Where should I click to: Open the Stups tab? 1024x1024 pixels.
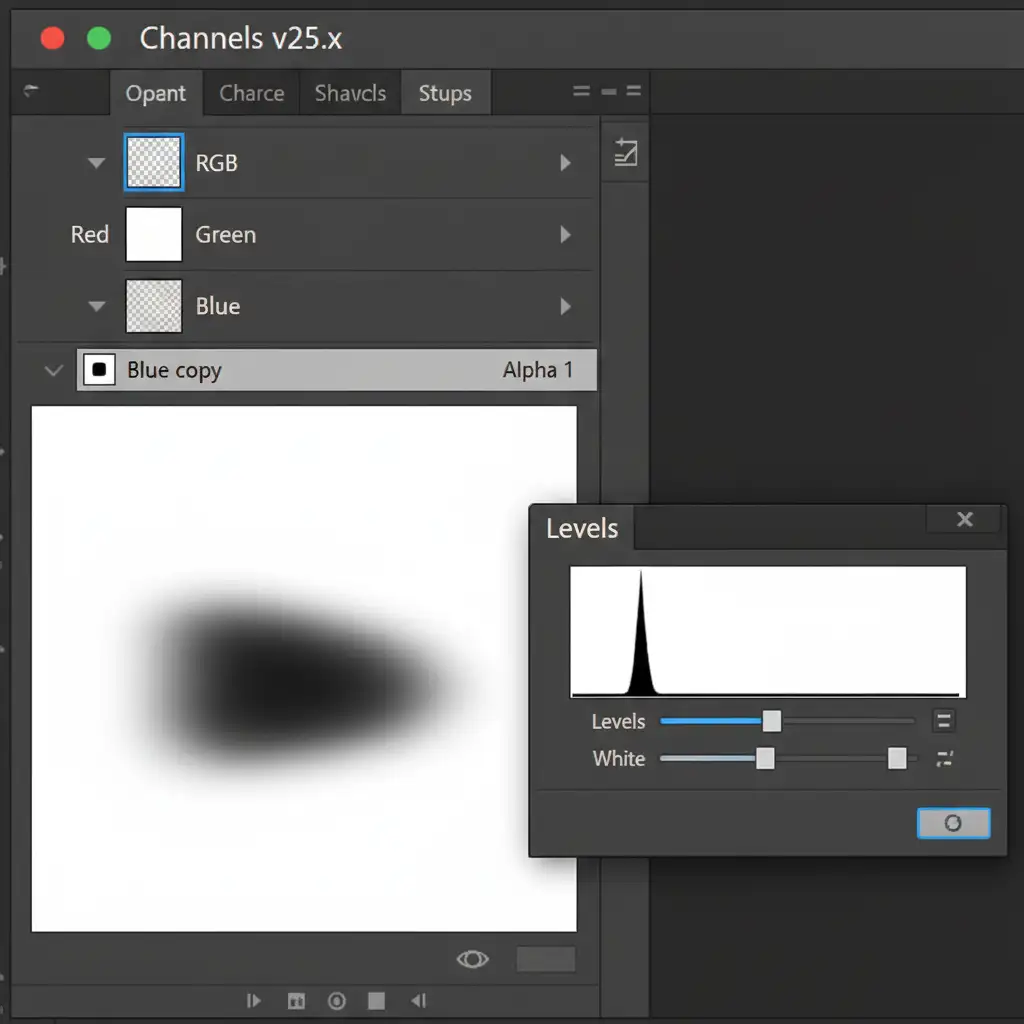[x=445, y=93]
